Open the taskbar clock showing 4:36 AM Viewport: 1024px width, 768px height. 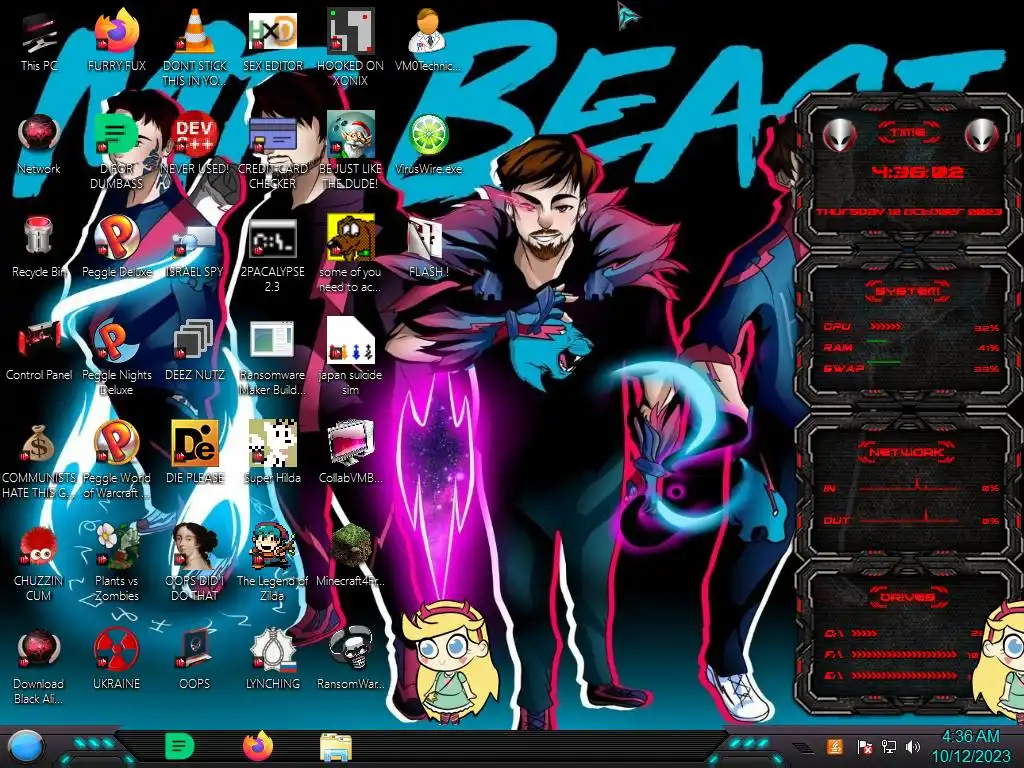point(970,746)
